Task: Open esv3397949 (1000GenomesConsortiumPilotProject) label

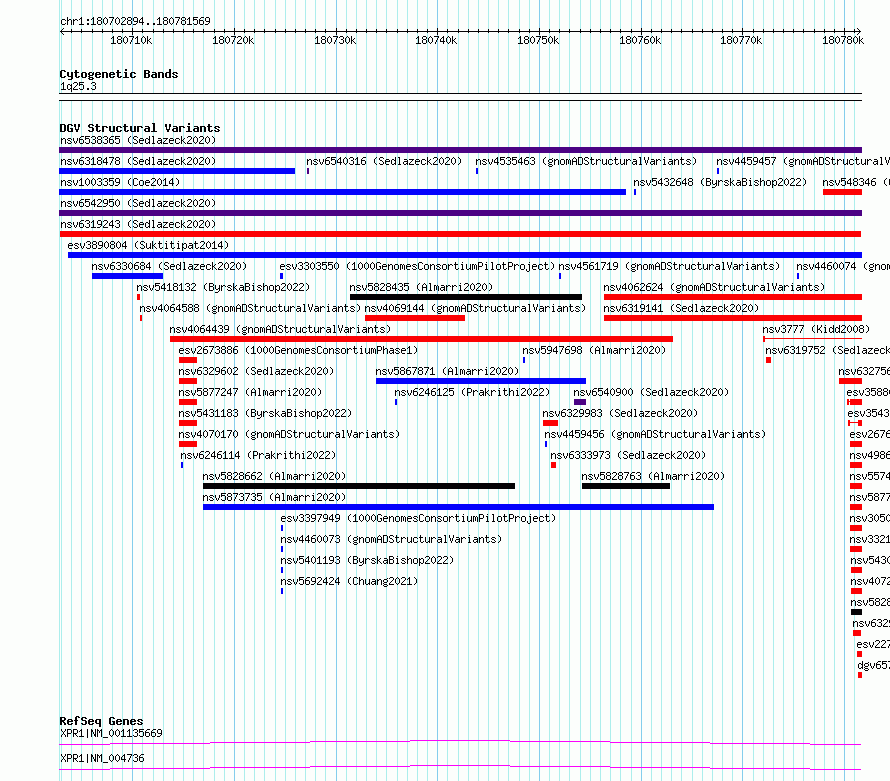Action: click(x=418, y=518)
